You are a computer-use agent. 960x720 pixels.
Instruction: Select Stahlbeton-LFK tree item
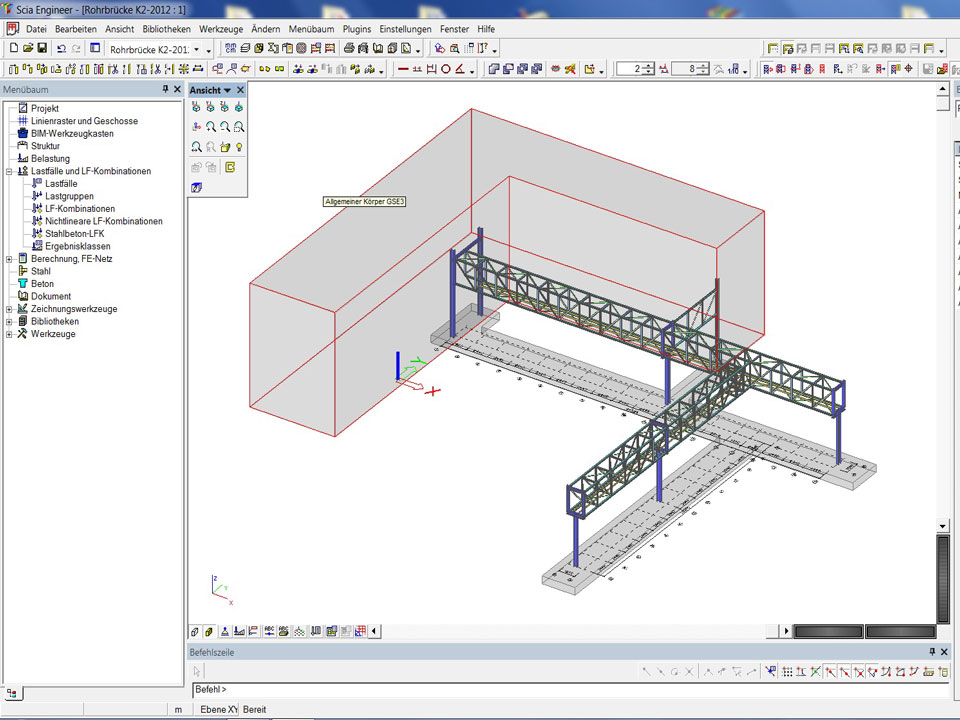(x=75, y=234)
